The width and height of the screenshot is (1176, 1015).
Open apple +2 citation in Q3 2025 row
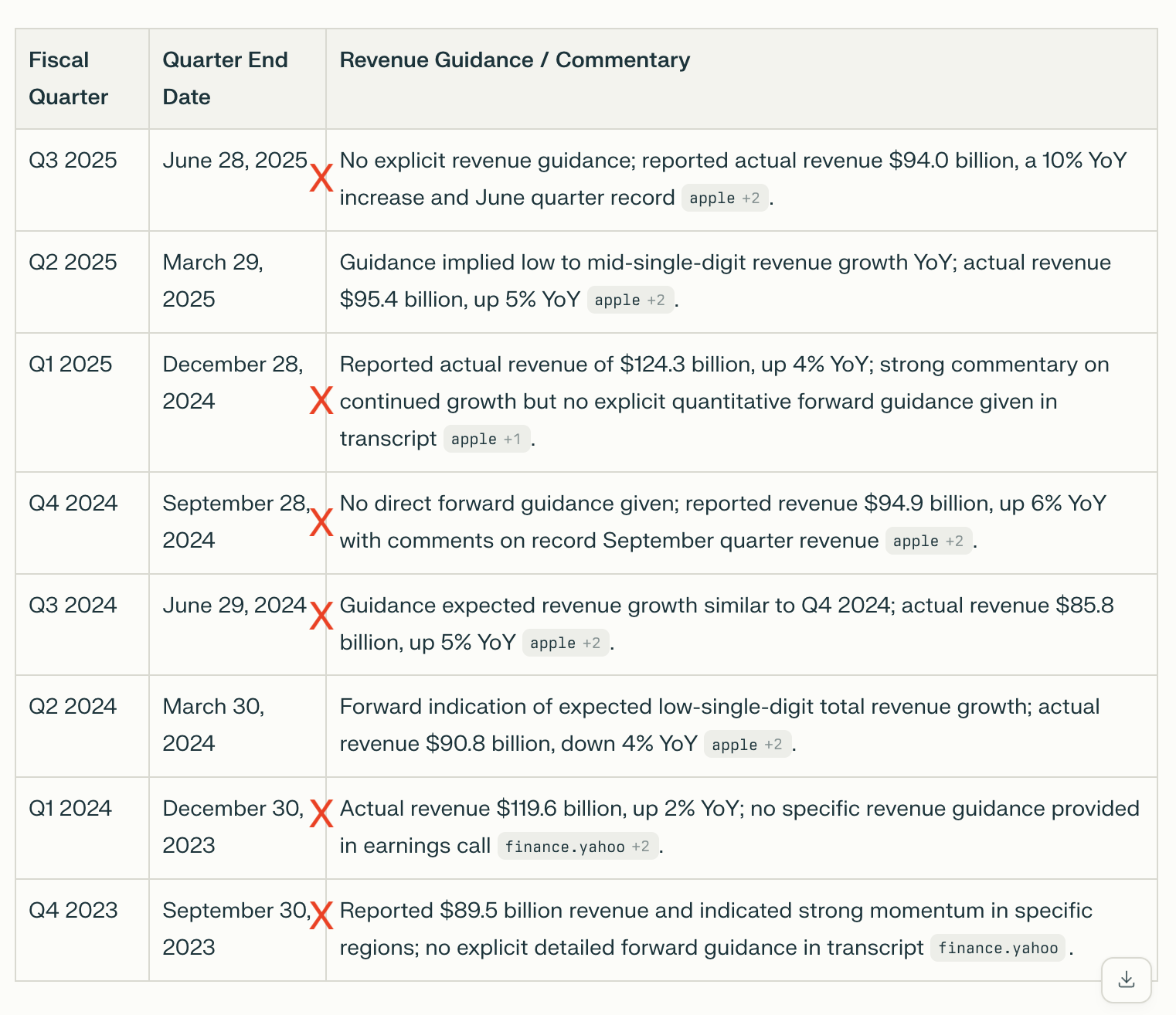coord(724,199)
